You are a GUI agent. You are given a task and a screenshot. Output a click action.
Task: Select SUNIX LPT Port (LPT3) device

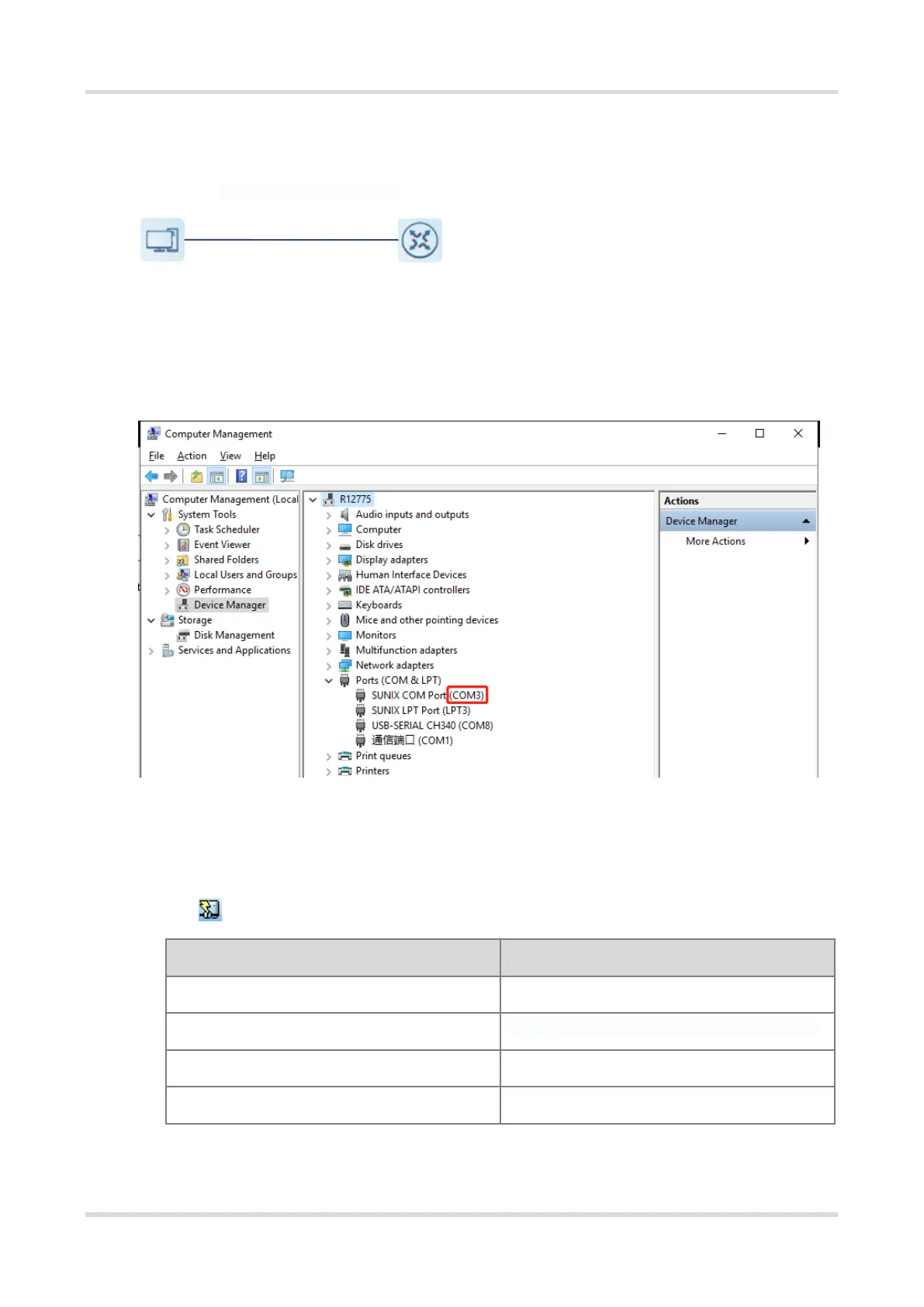pyautogui.click(x=420, y=710)
